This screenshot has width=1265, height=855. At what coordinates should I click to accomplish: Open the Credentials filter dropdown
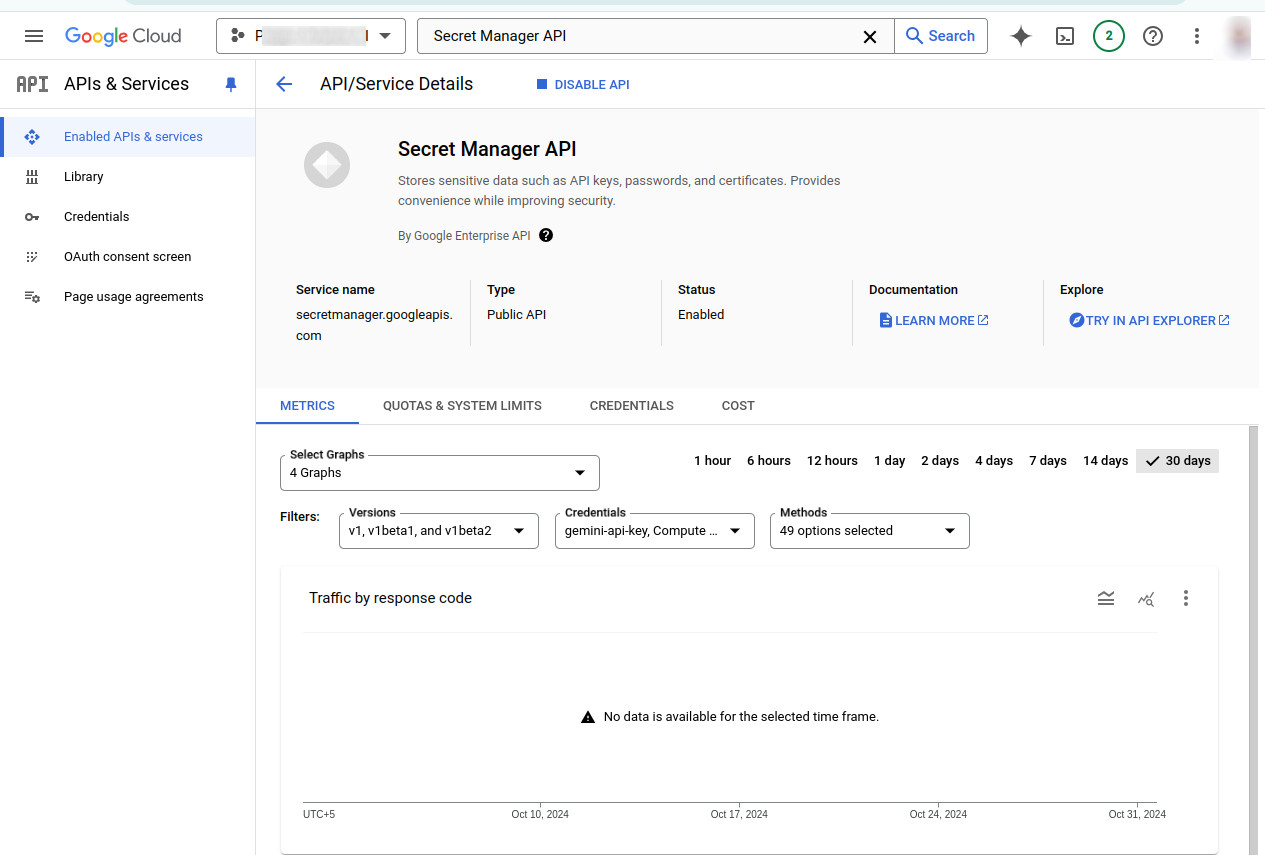[x=655, y=531]
